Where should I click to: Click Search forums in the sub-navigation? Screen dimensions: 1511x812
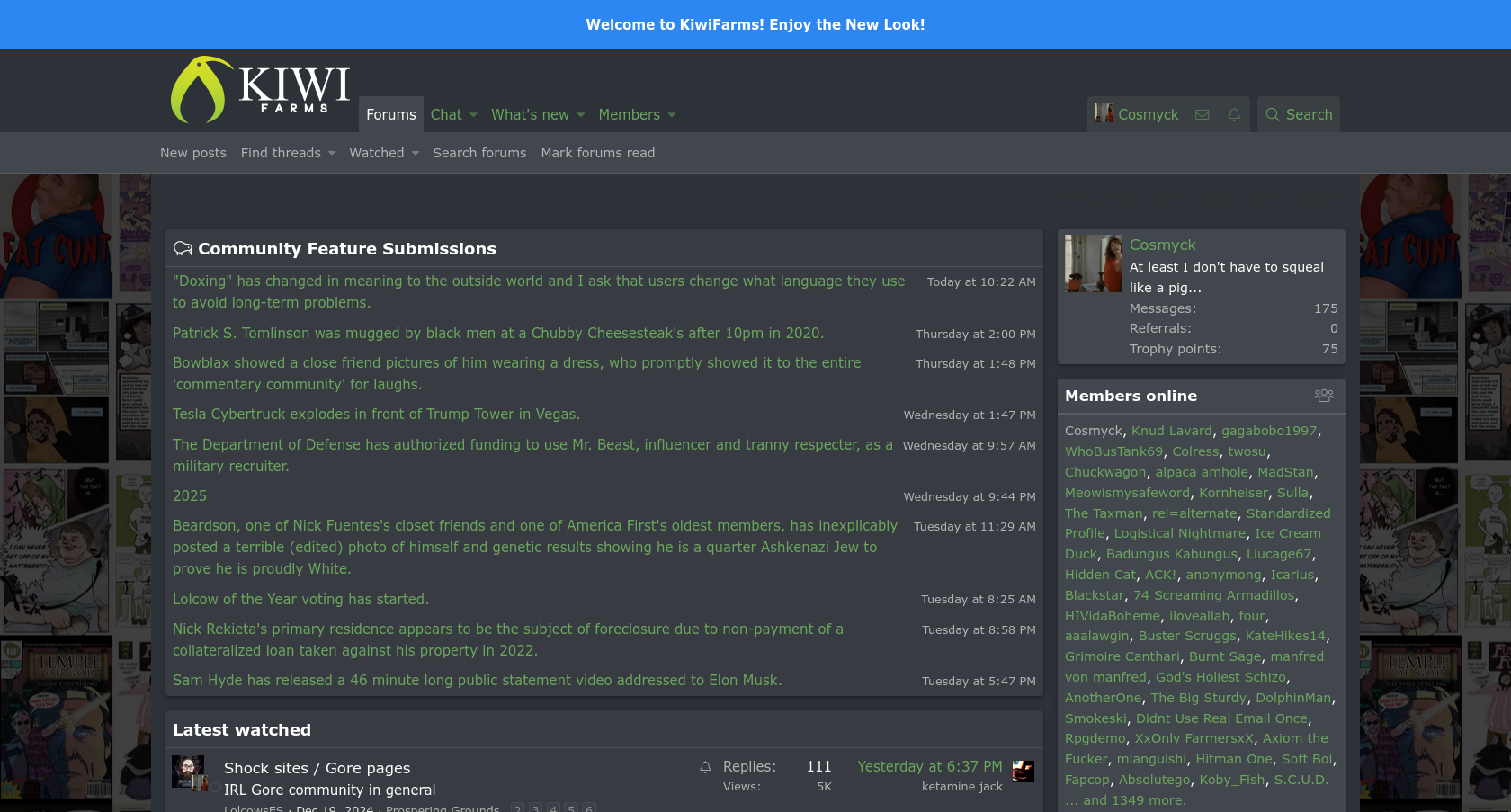pos(479,153)
